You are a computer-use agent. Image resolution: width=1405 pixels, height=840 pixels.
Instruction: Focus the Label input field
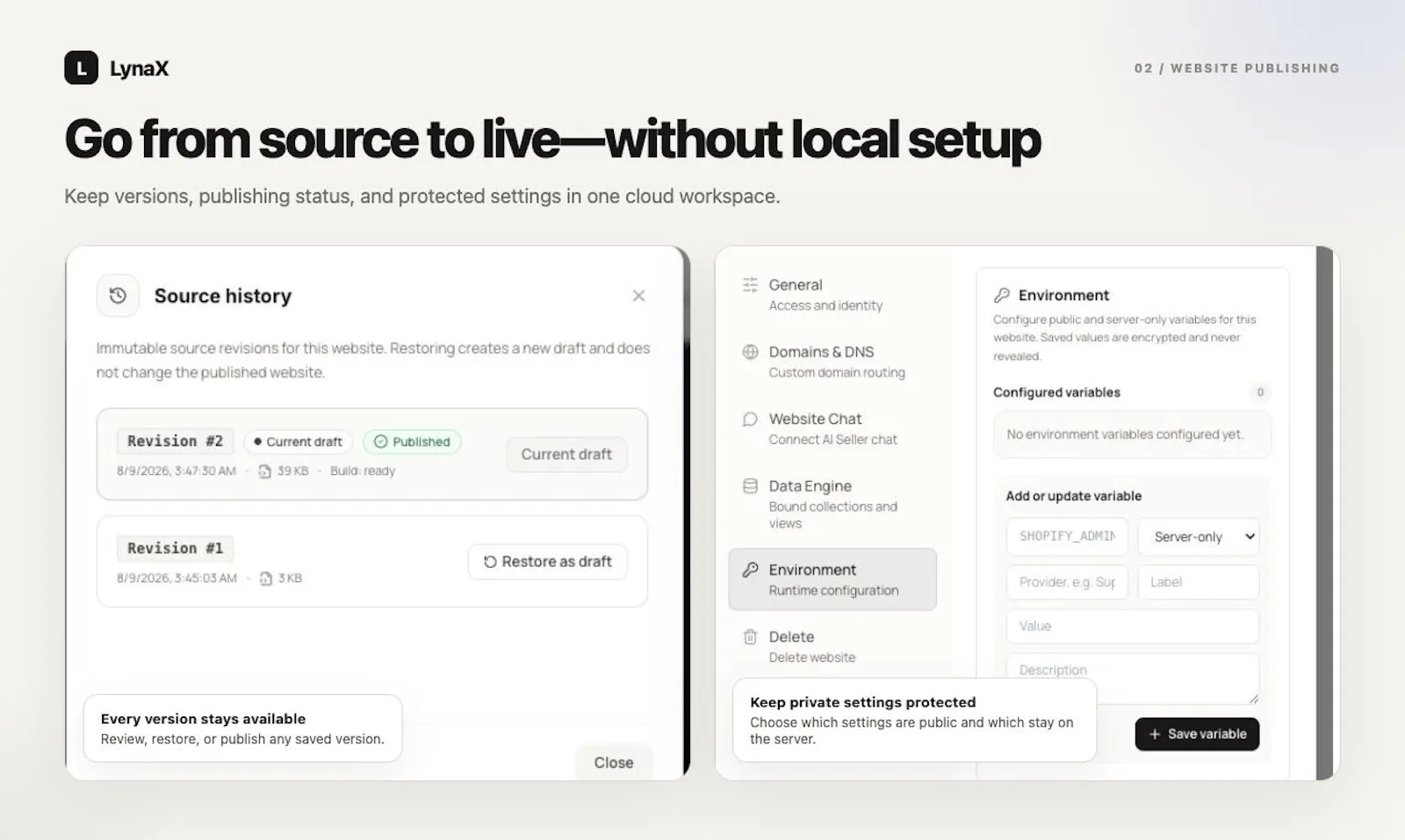point(1199,582)
